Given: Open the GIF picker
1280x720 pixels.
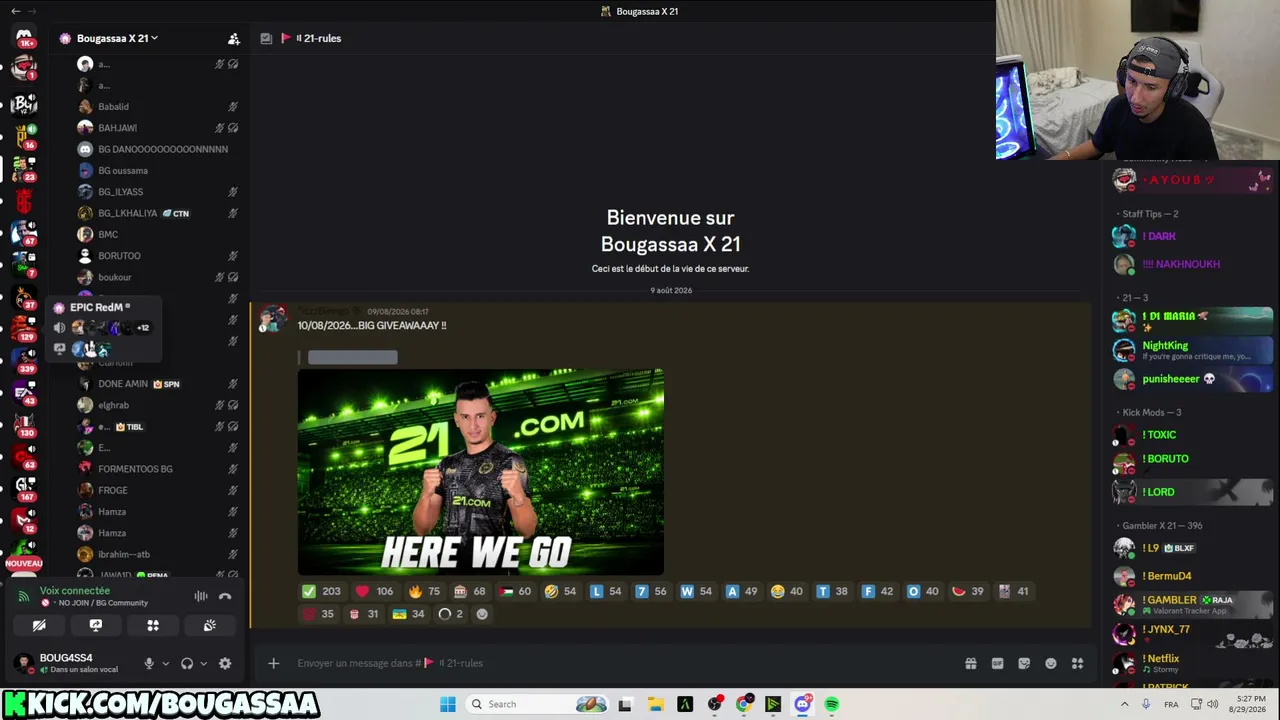Looking at the screenshot, I should point(997,663).
